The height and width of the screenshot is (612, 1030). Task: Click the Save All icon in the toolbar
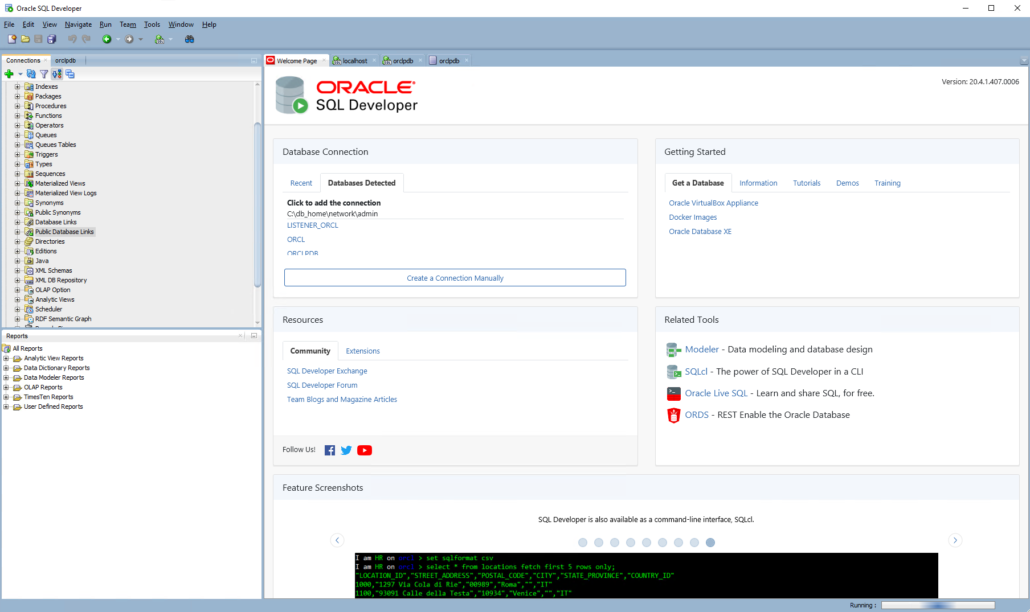click(51, 38)
